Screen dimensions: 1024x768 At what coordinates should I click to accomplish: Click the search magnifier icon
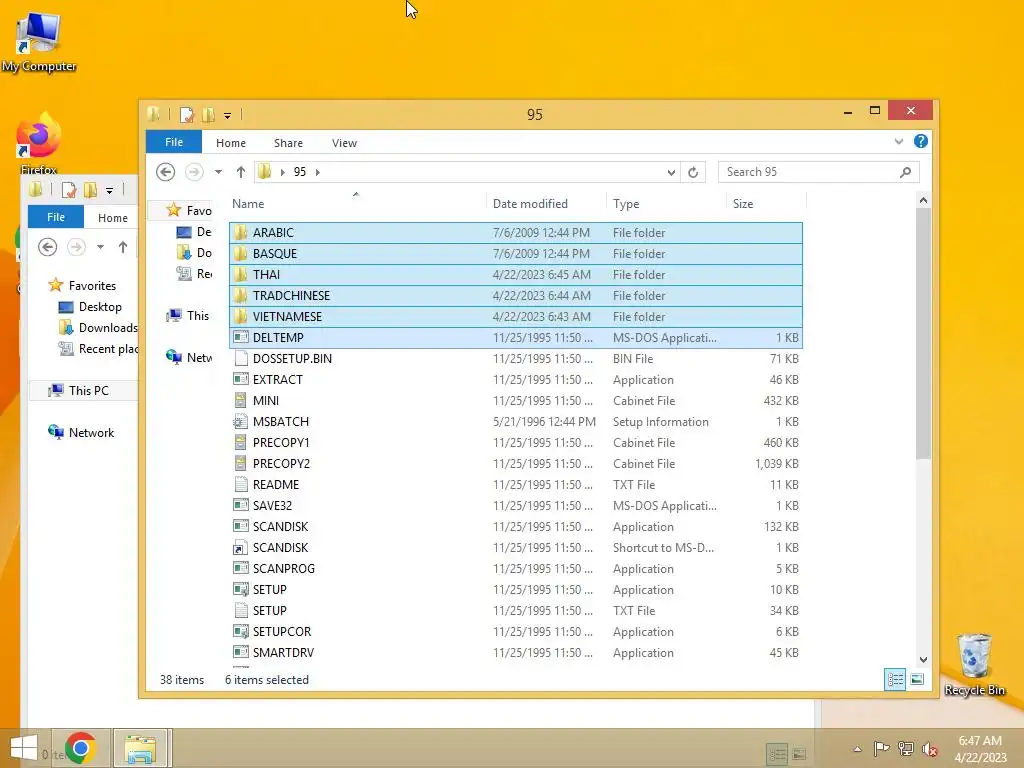point(905,172)
